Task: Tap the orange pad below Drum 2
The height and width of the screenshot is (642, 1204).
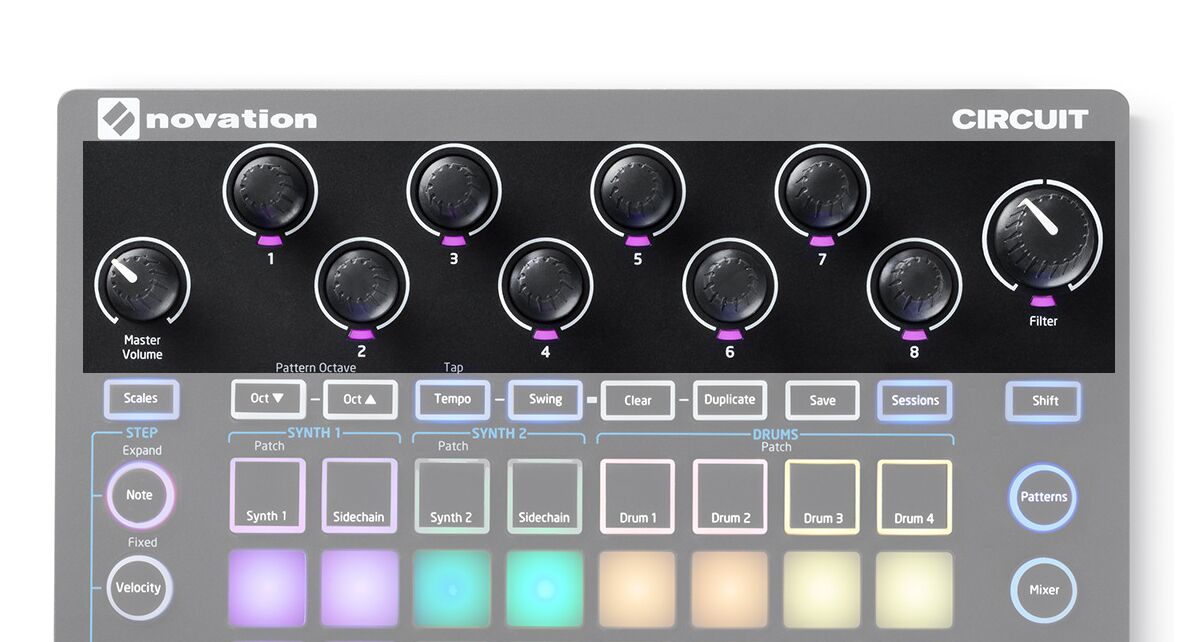Action: pyautogui.click(x=730, y=589)
